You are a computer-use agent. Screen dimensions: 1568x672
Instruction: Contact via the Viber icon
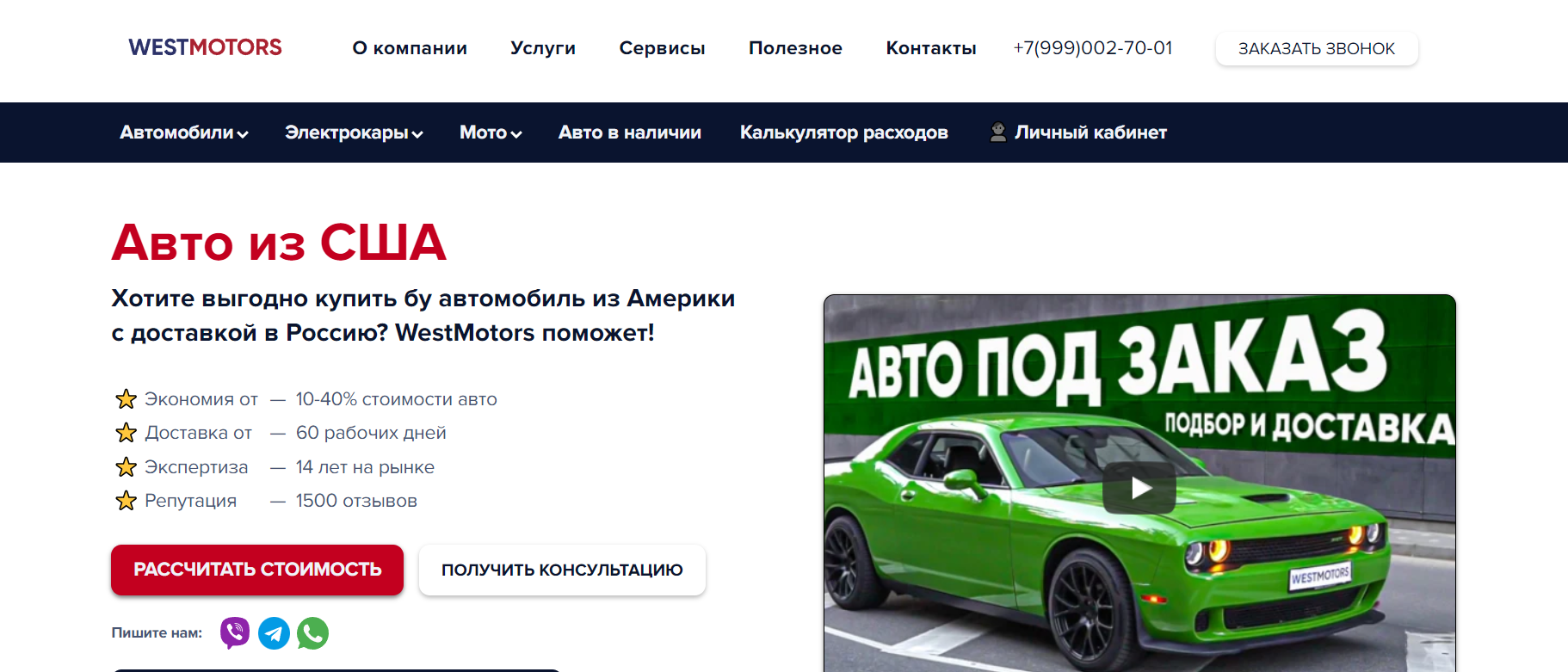235,633
